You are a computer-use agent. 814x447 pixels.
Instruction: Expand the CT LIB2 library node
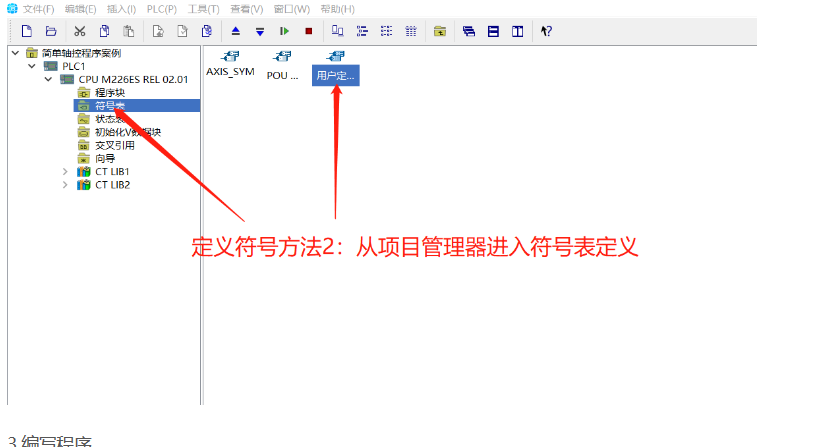(x=65, y=184)
